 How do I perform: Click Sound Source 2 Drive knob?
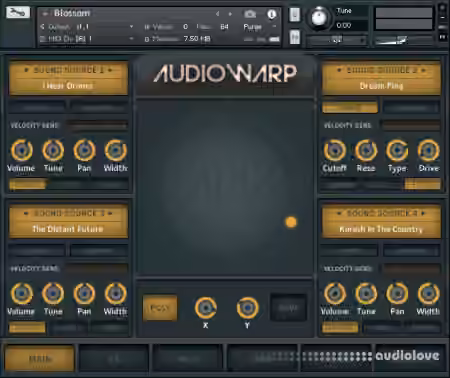coord(428,150)
